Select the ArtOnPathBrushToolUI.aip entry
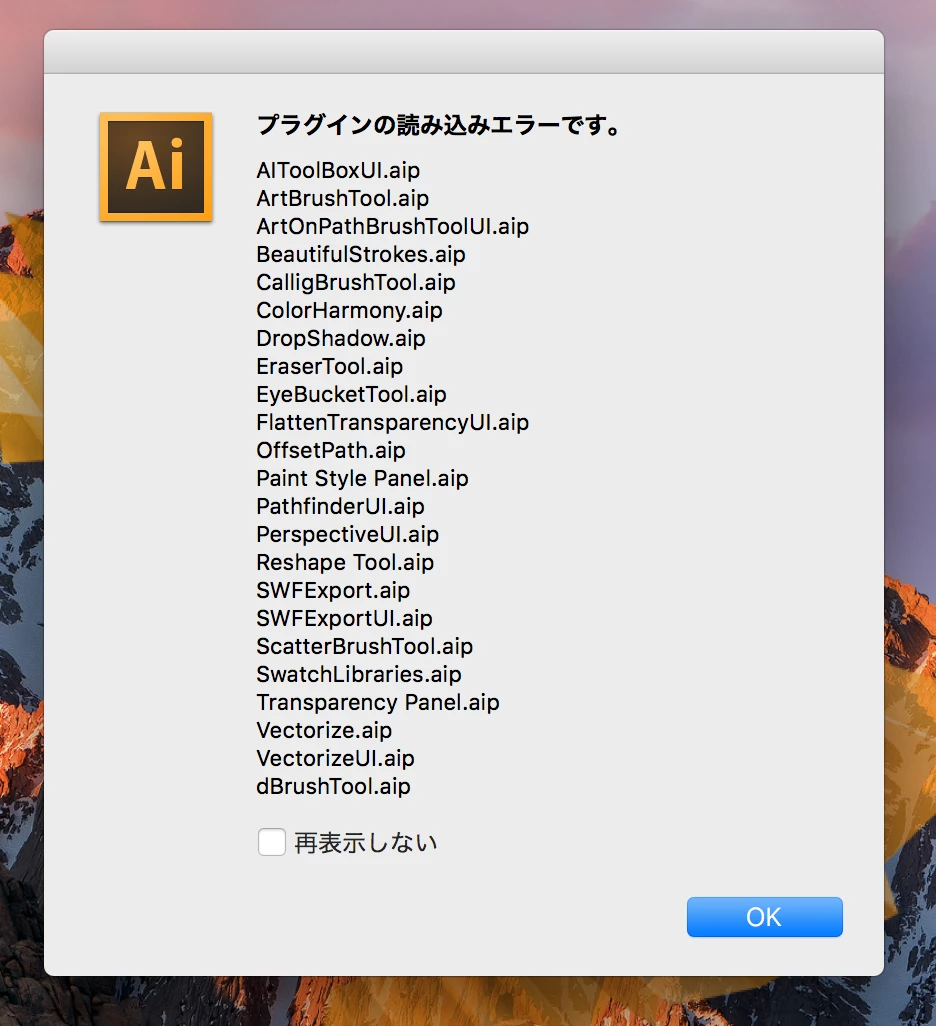 [392, 226]
